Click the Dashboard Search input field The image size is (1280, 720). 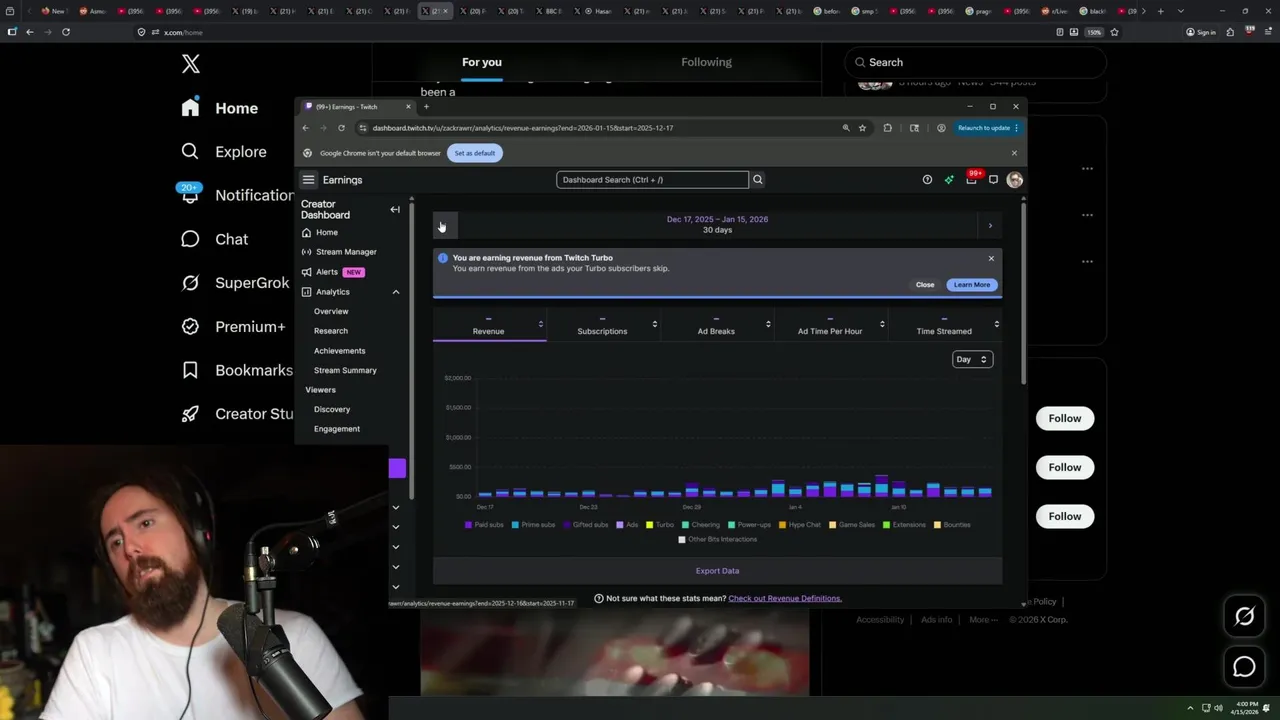coord(652,180)
